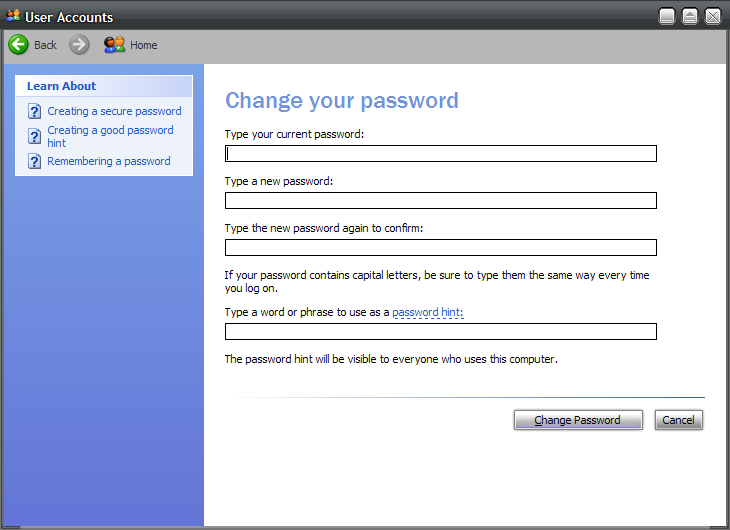Screen dimensions: 730x530
Task: Click the grey Forward arrow icon
Action: tap(80, 45)
